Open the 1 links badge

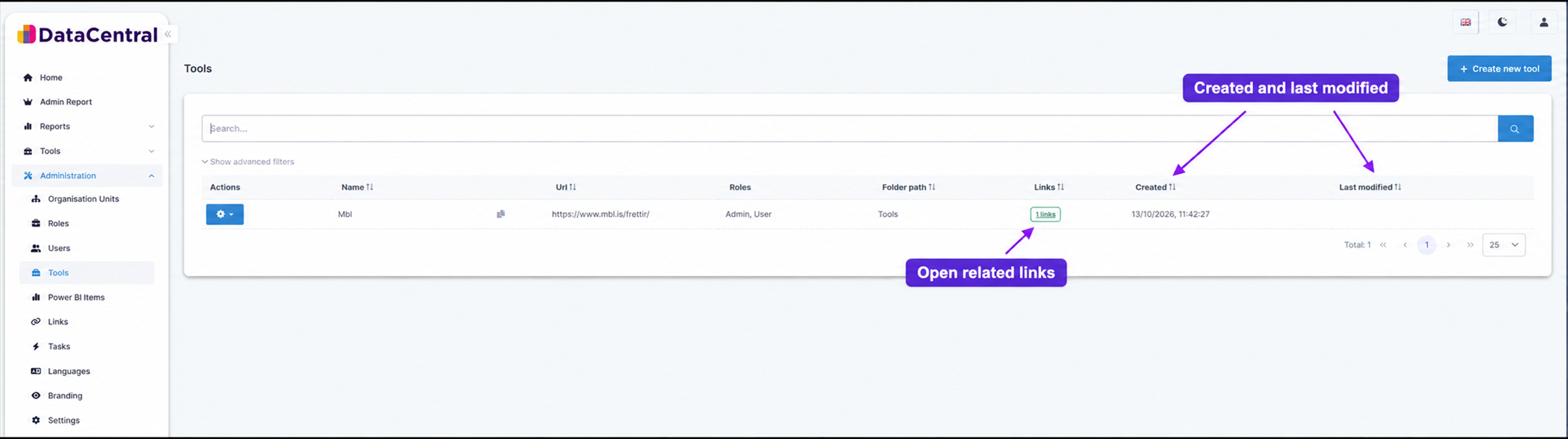tap(1045, 215)
